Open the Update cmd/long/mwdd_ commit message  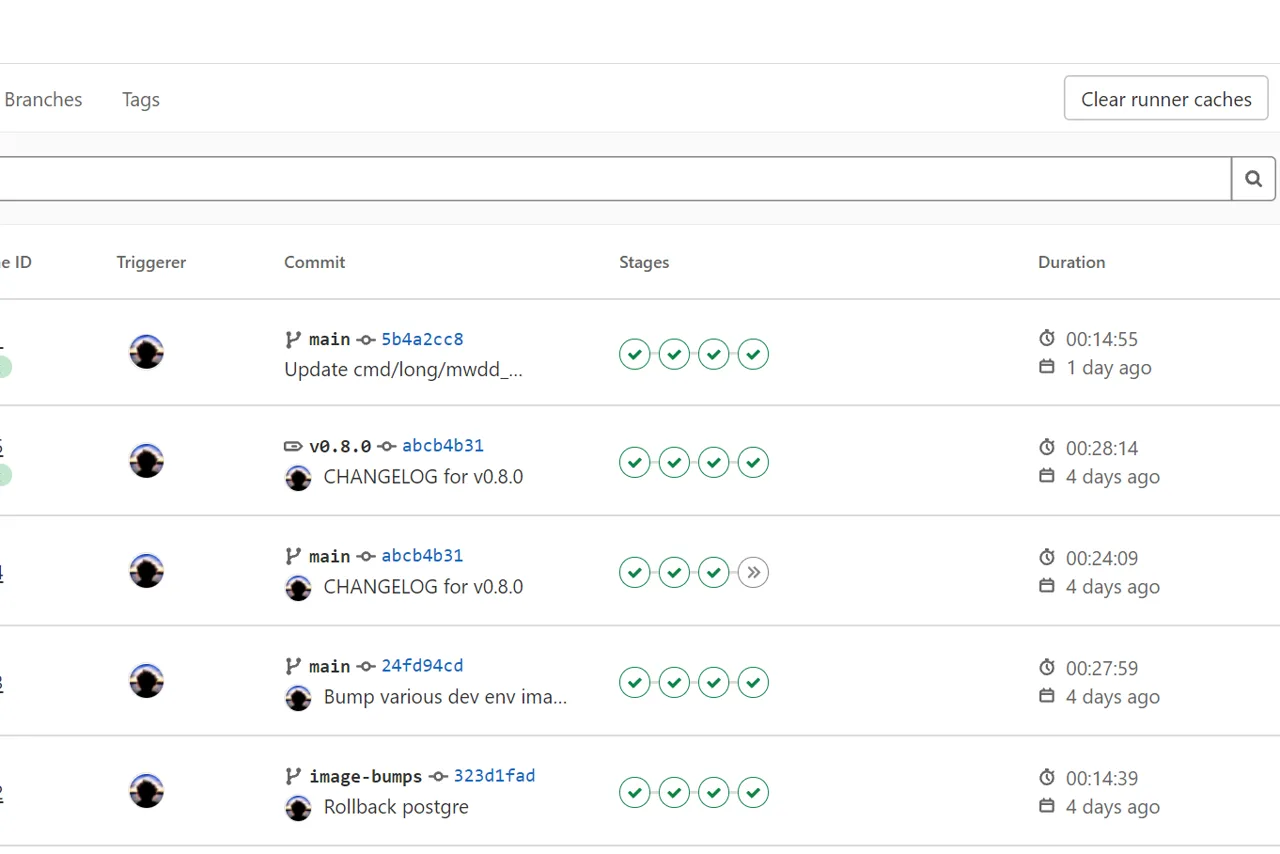coord(403,369)
